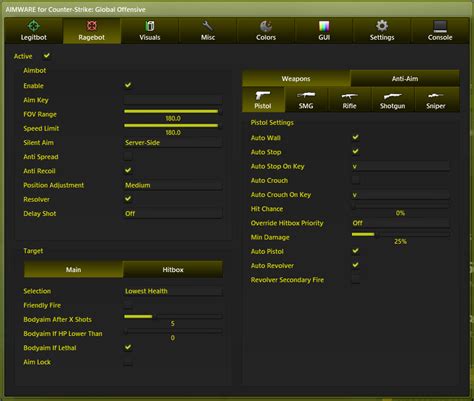
Task: Select the Main target tab
Action: (73, 269)
